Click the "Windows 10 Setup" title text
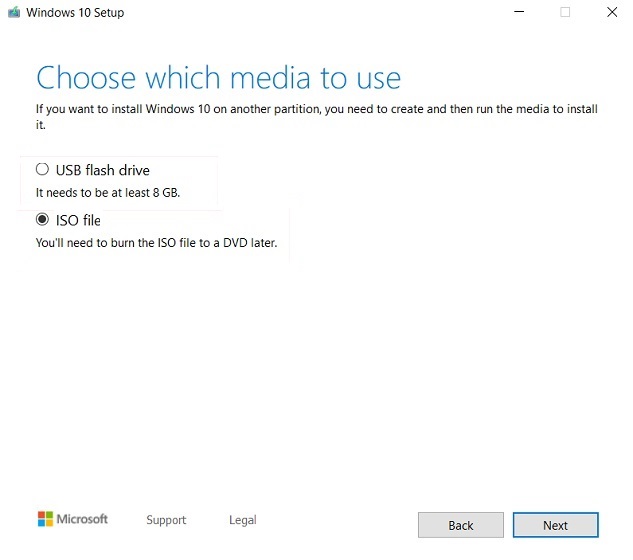The image size is (633, 560). pos(75,13)
